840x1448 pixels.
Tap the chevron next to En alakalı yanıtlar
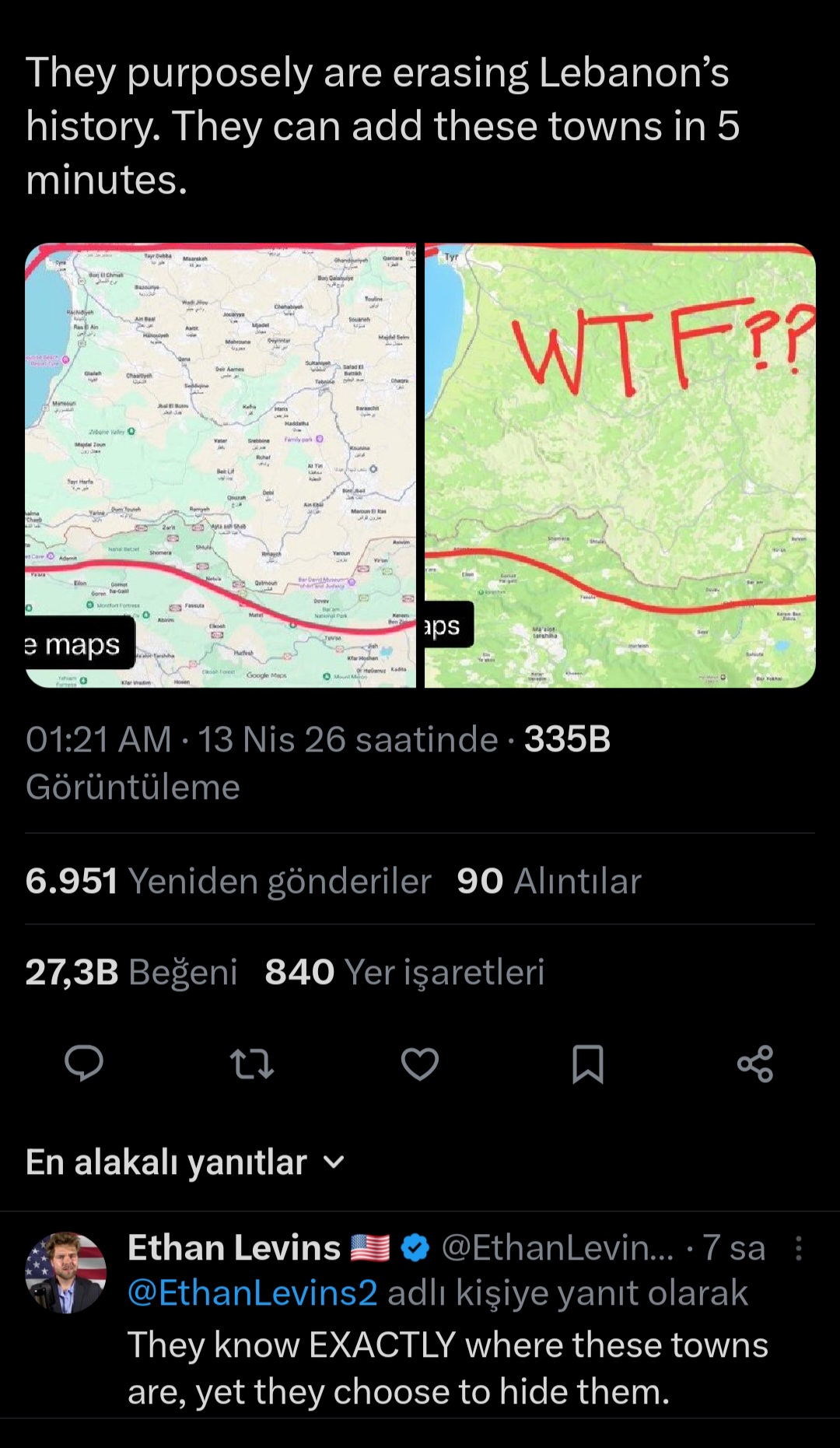pos(334,1163)
